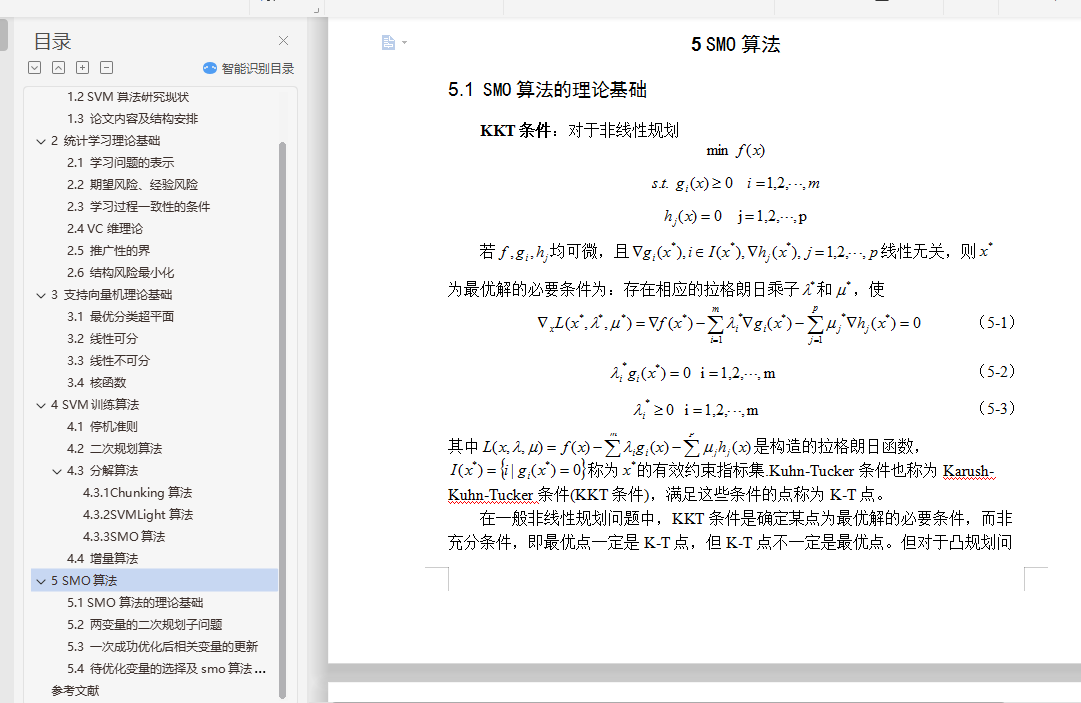Image resolution: width=1081 pixels, height=703 pixels.
Task: Click the far-left sidebar scrollbar thumb
Action: (3, 34)
